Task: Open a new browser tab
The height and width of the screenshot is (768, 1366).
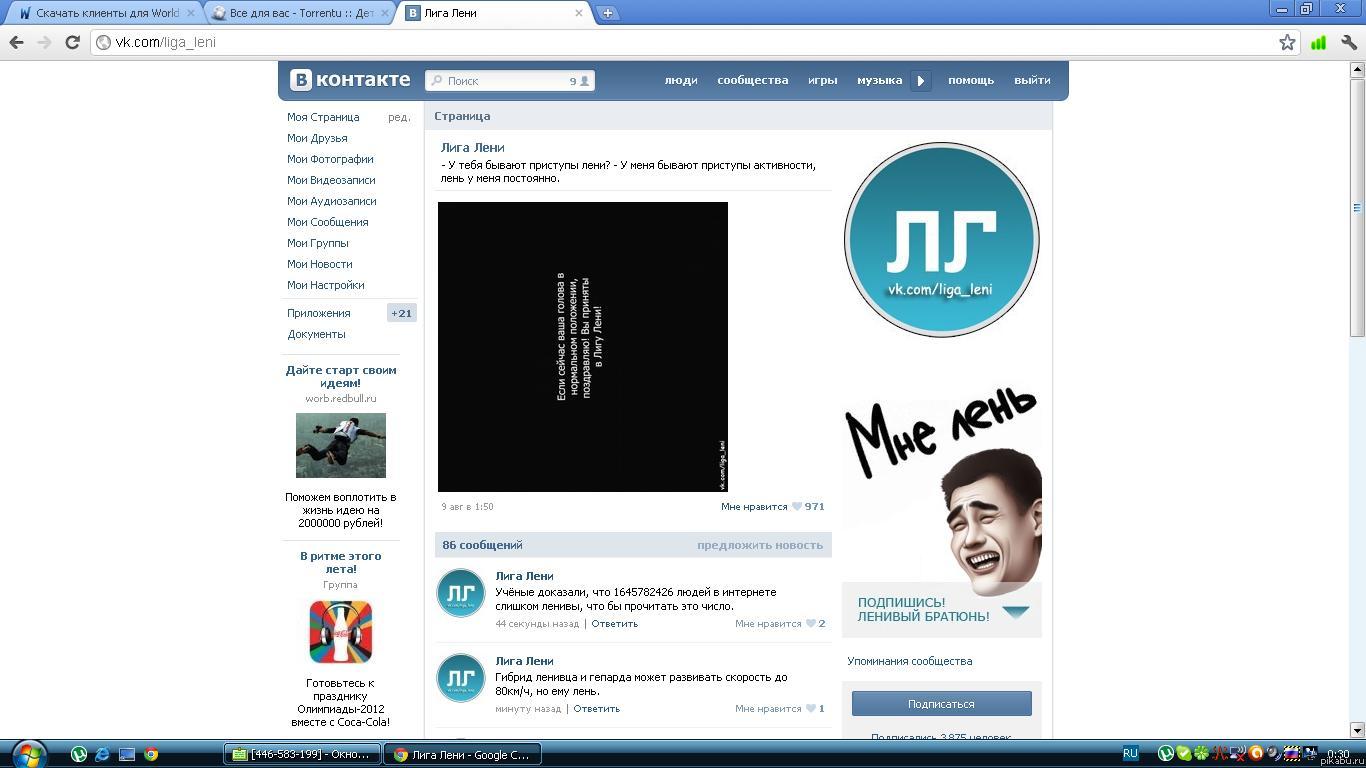Action: point(607,13)
